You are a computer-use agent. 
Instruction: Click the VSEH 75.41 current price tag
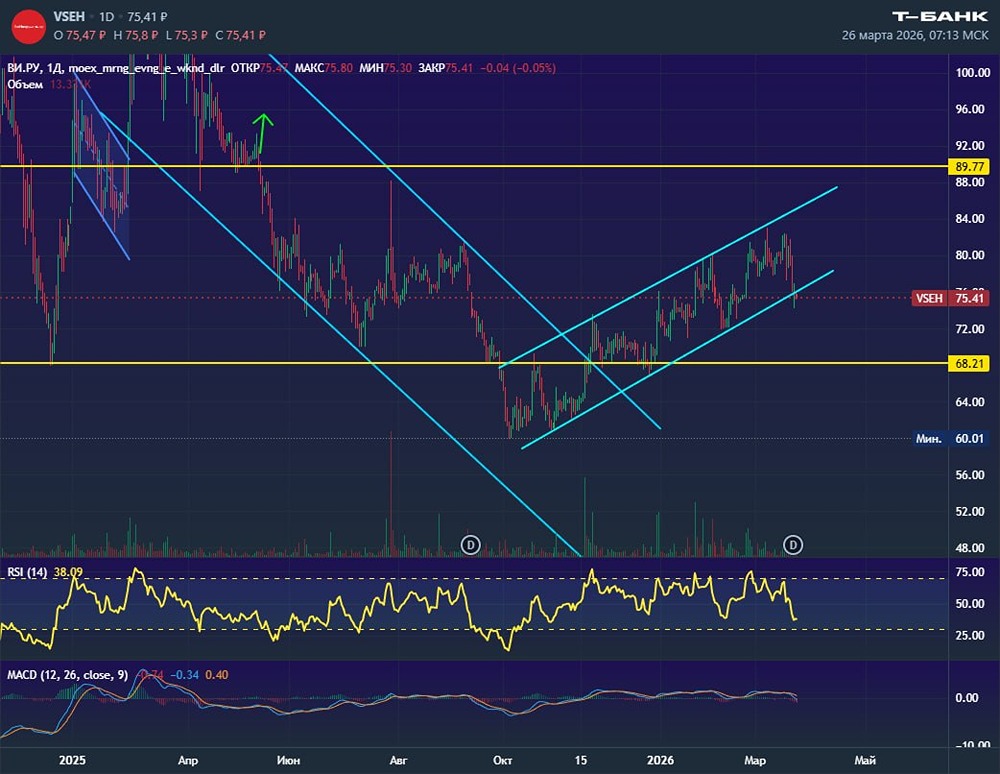click(x=950, y=298)
